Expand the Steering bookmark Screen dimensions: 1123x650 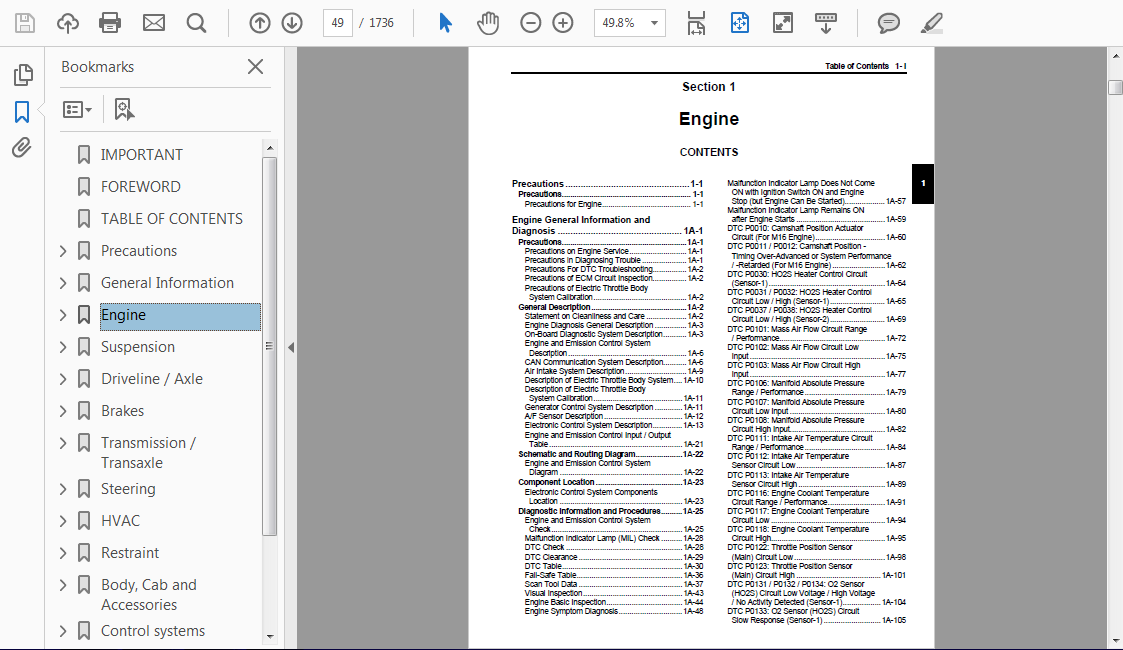coord(63,489)
